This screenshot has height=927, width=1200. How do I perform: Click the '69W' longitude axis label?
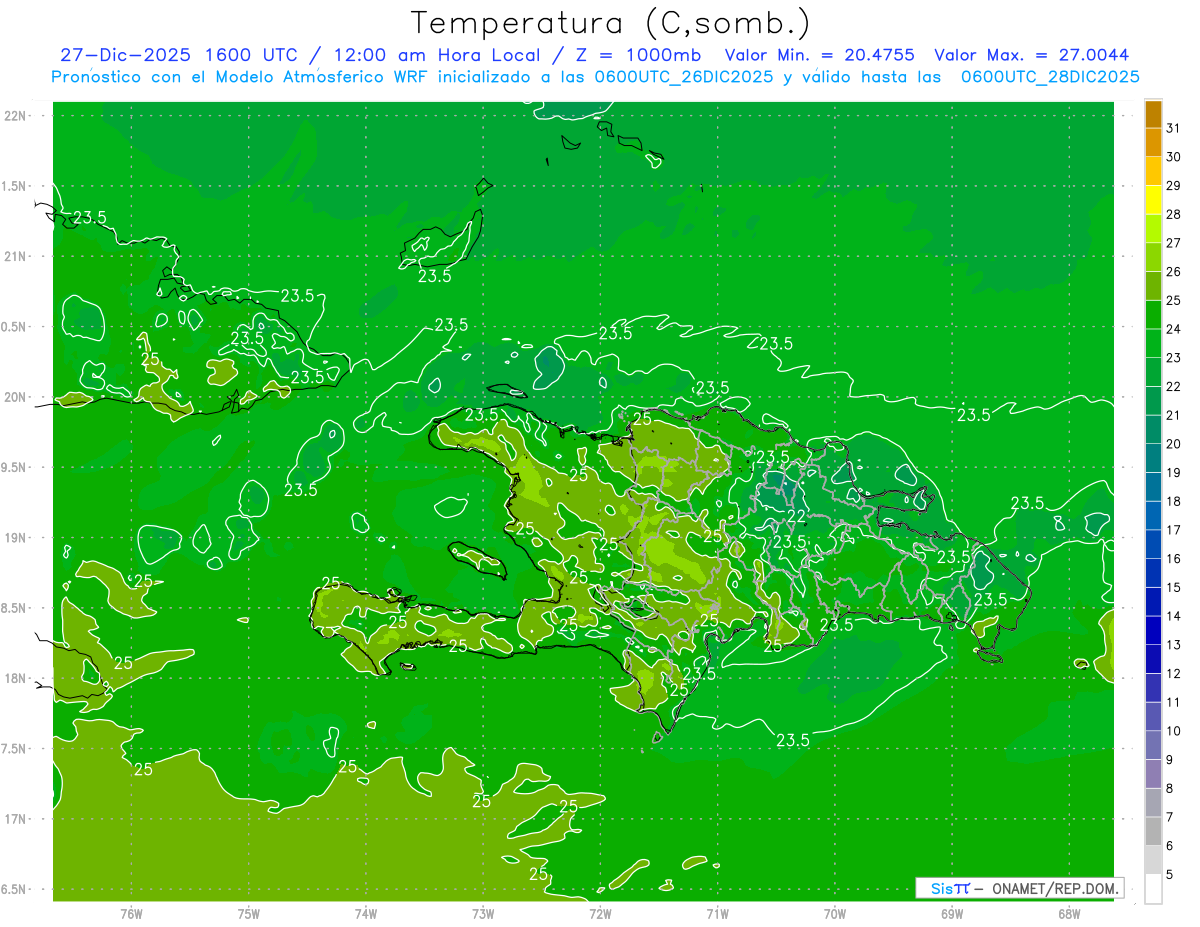(x=951, y=914)
